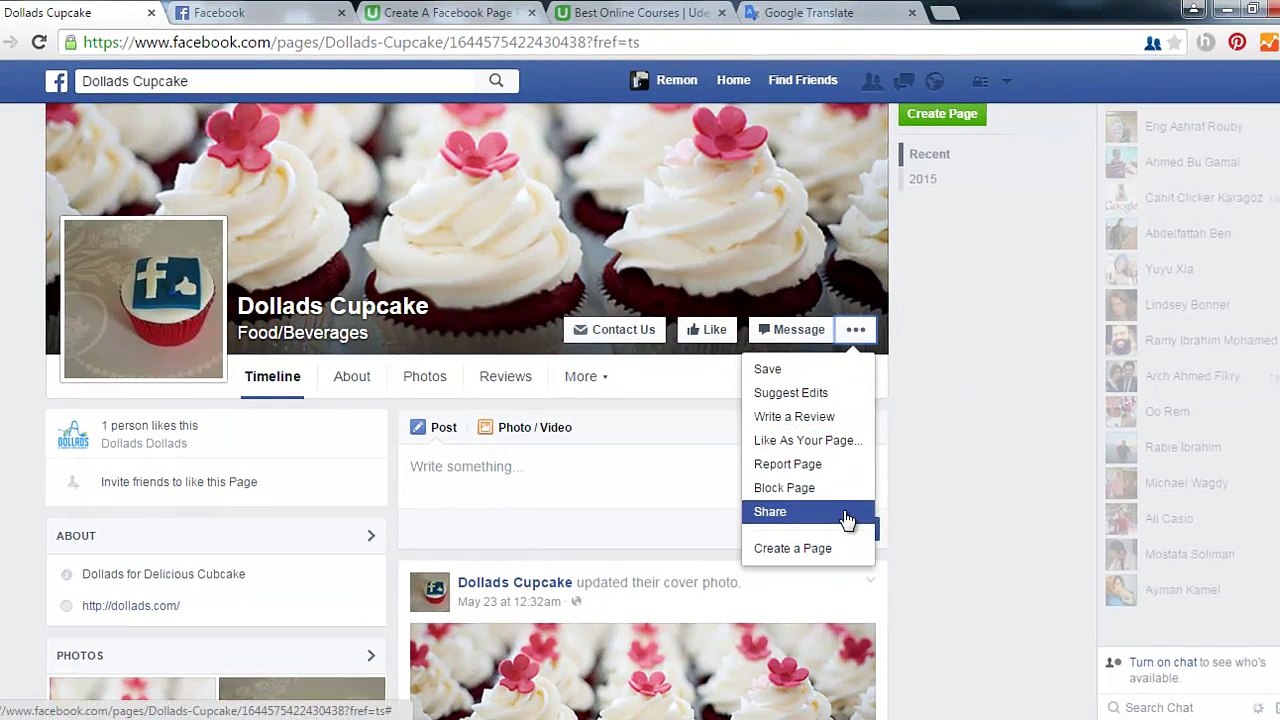Select Write a Review menu item

point(808,417)
